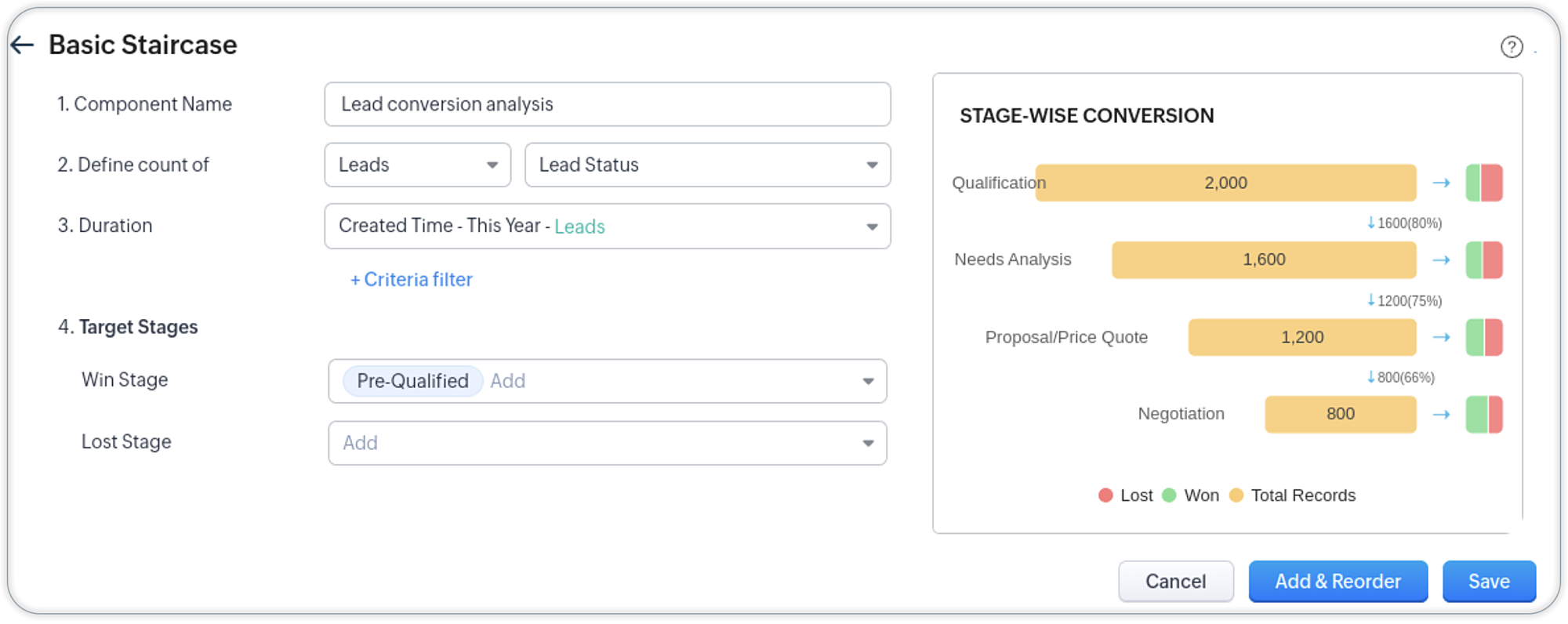
Task: Cancel the staircase component setup
Action: [x=1175, y=582]
